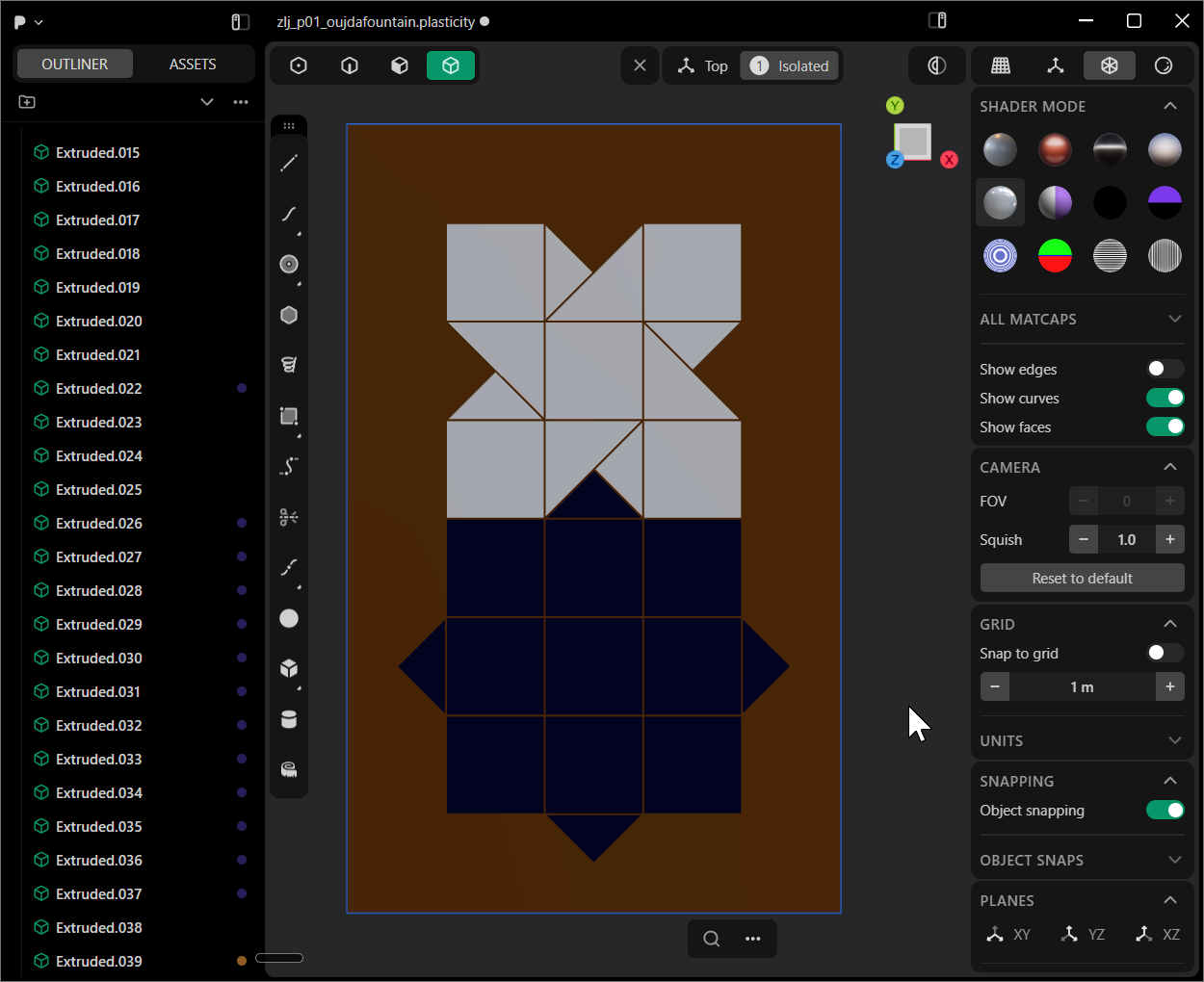The image size is (1204, 982).
Task: Select the Sphere tool
Action: (x=289, y=618)
